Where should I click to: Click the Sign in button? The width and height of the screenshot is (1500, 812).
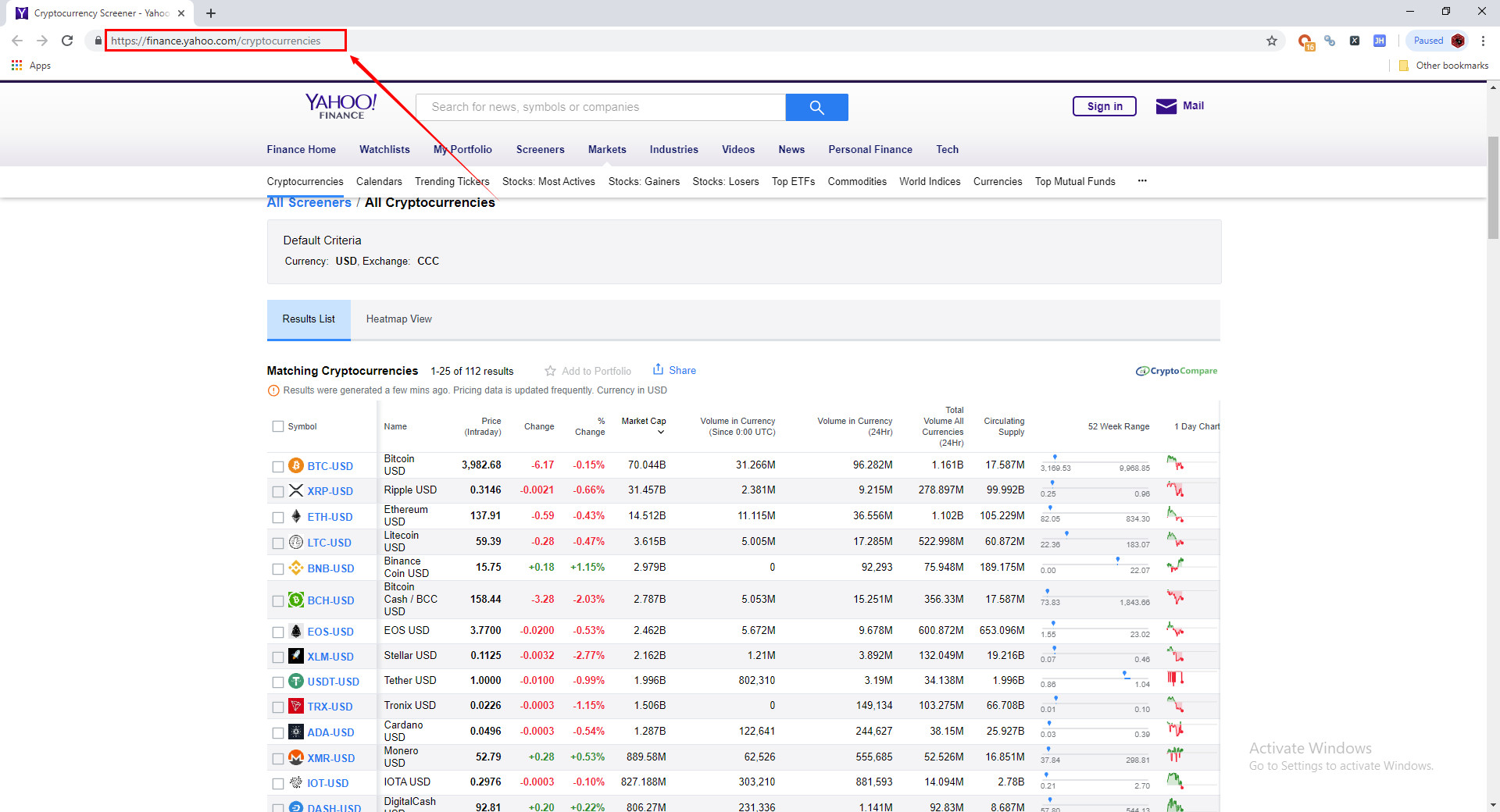pyautogui.click(x=1105, y=106)
